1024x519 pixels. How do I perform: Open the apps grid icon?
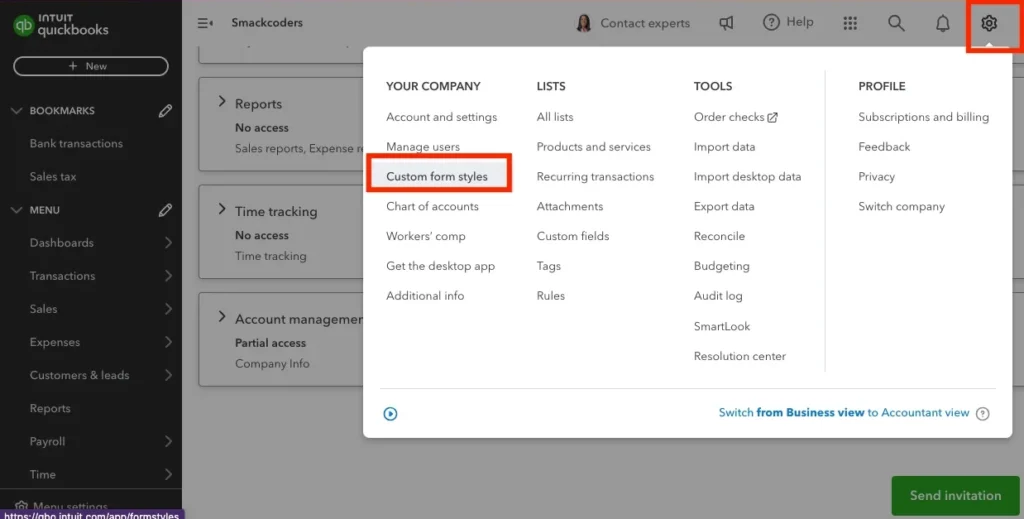pyautogui.click(x=850, y=23)
